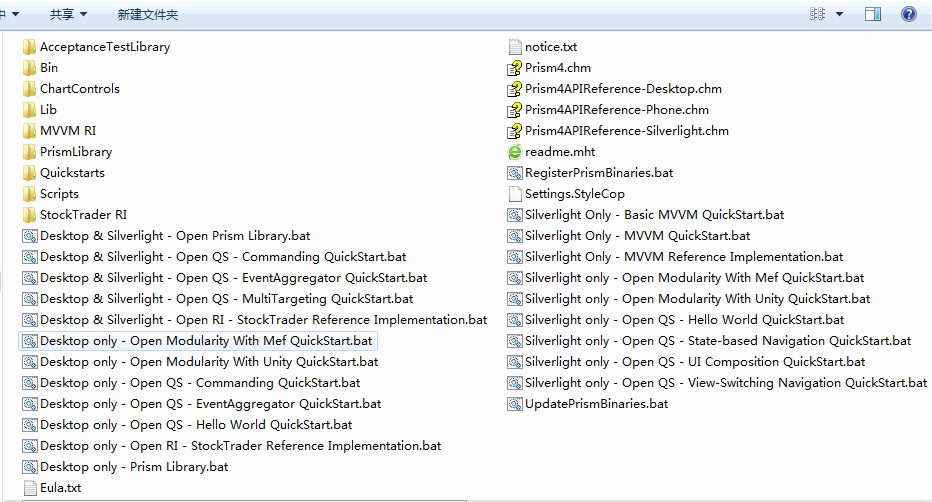Toggle the preview pane icon
This screenshot has height=502, width=932.
point(873,14)
